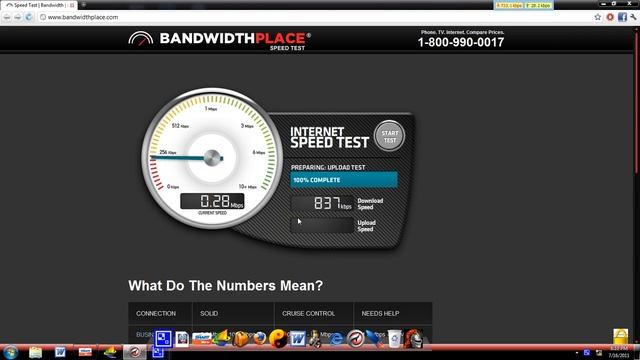The image size is (640, 360).
Task: Open the Chrome wrench menu
Action: click(633, 17)
